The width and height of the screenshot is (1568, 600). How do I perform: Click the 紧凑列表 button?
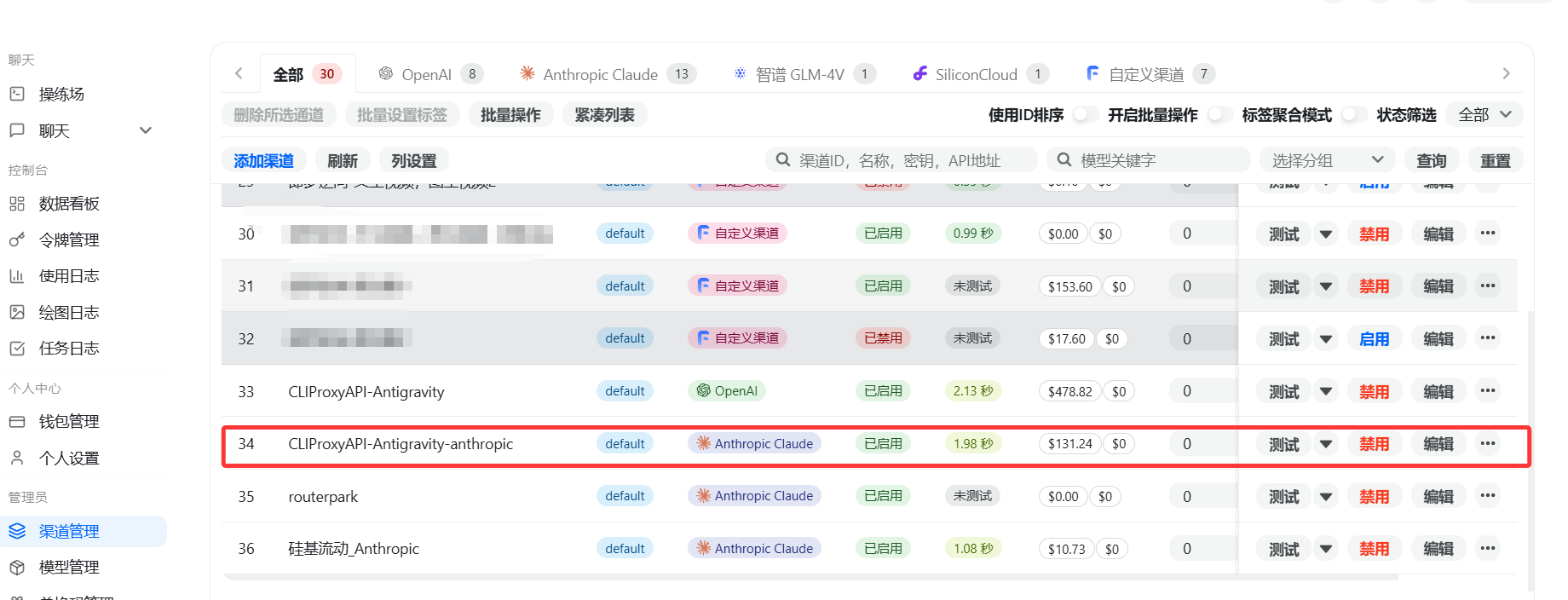coord(604,114)
